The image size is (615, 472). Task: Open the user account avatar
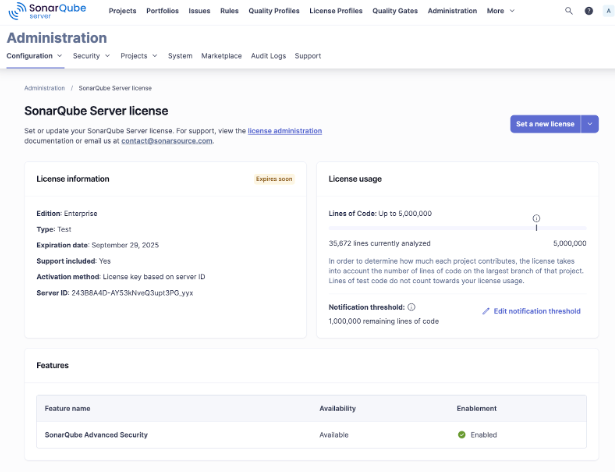(x=605, y=10)
